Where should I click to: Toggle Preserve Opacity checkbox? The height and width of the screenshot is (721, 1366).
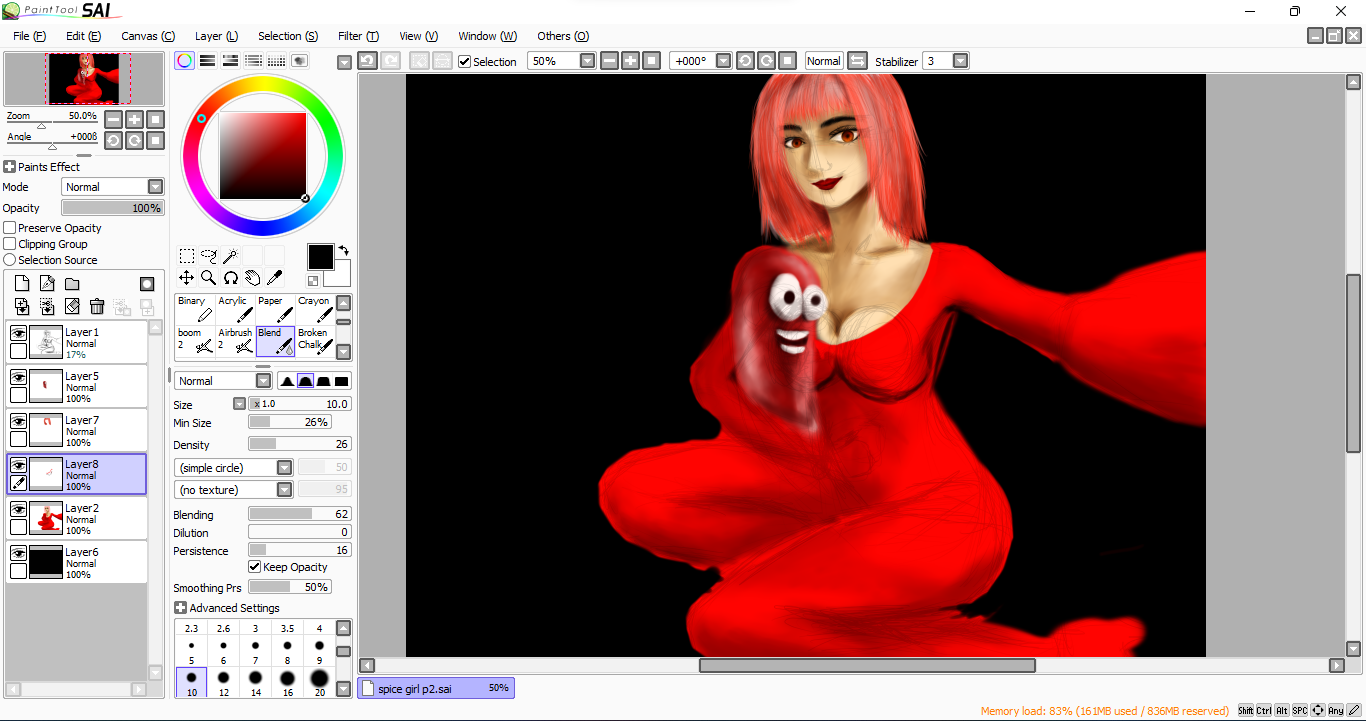pos(10,228)
